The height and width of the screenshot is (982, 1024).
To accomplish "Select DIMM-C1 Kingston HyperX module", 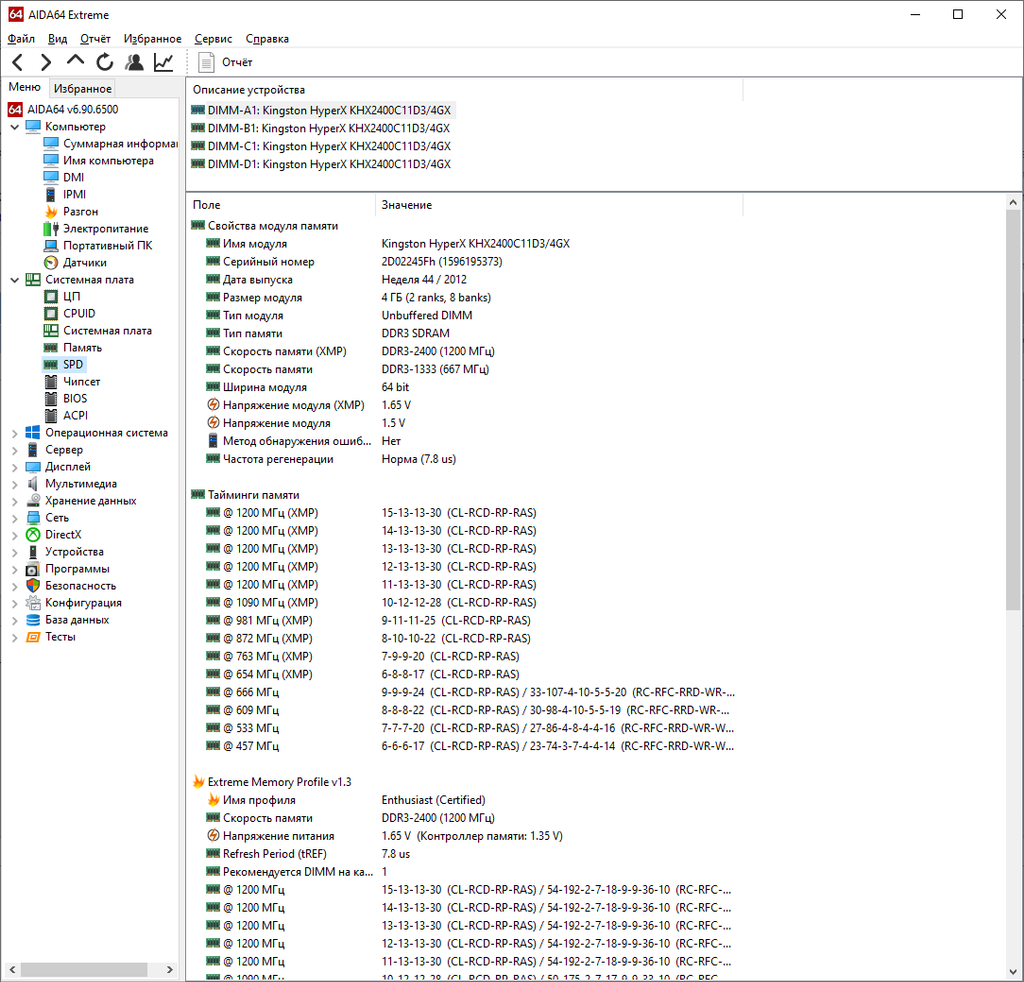I will coord(321,146).
